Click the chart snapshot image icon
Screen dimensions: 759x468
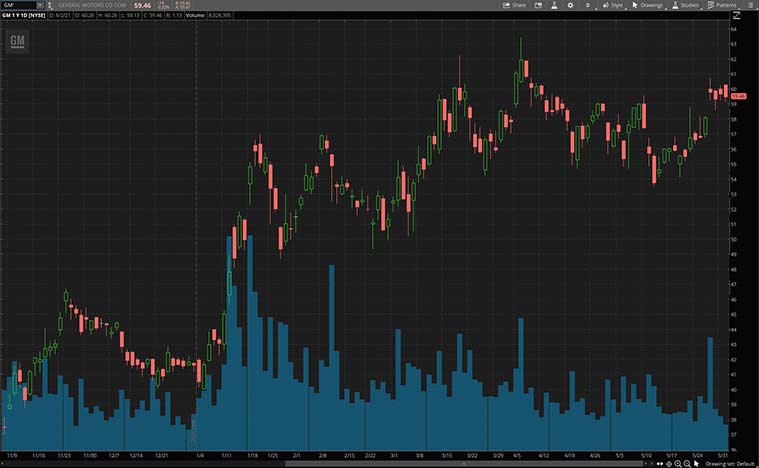coord(538,5)
